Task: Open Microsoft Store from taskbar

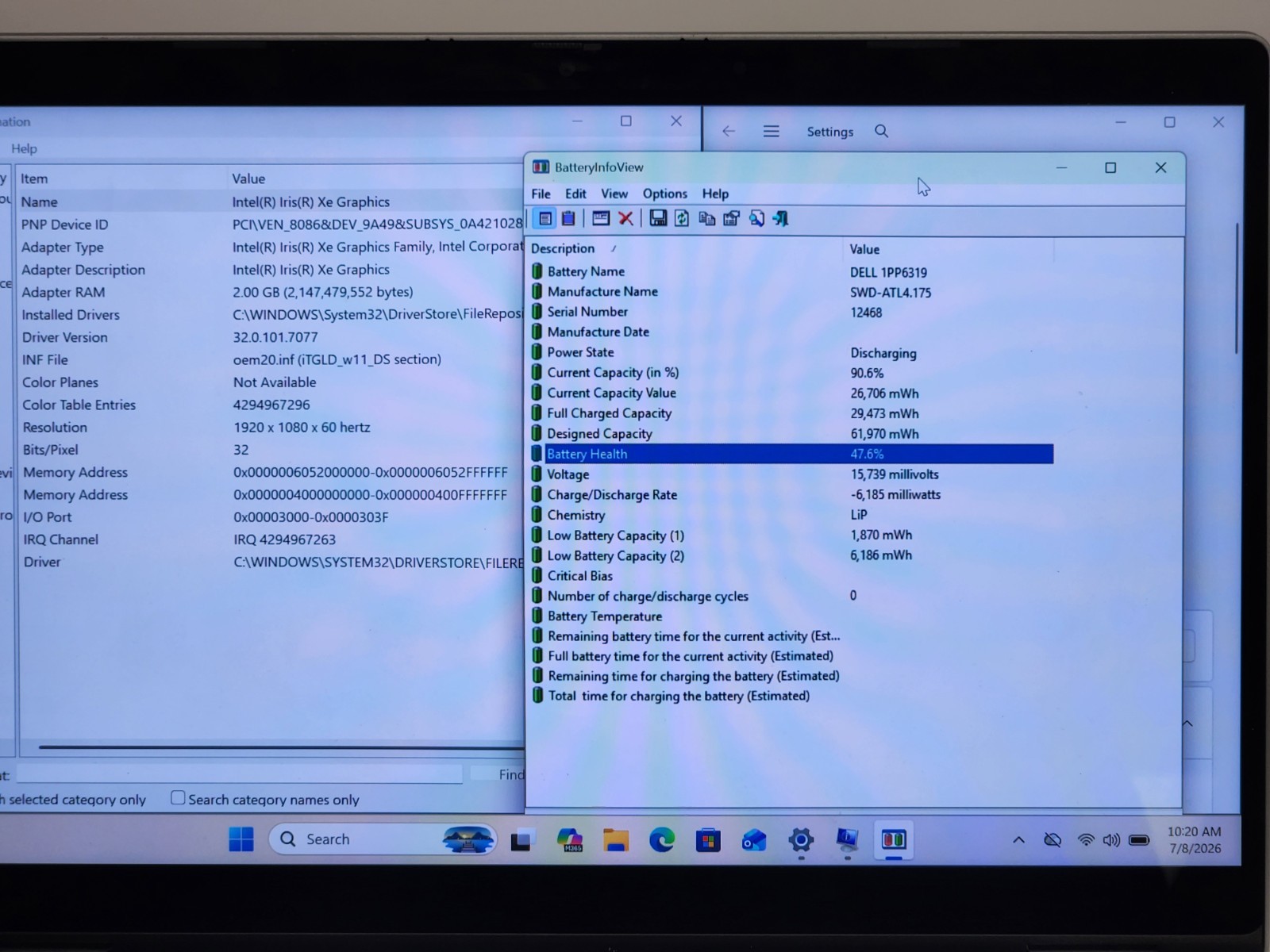Action: pyautogui.click(x=708, y=840)
